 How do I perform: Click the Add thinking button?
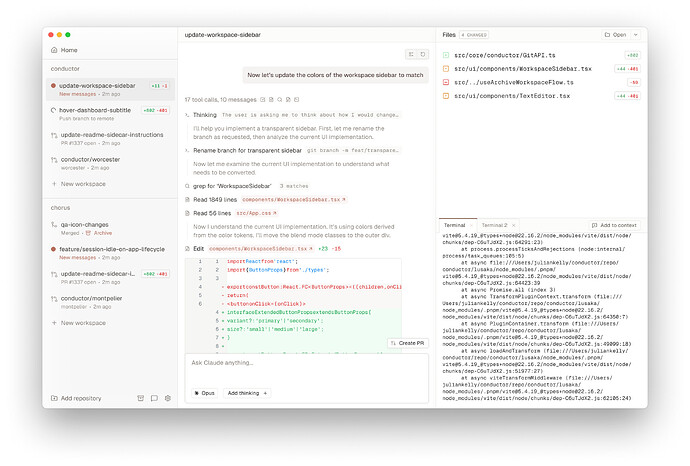click(x=247, y=393)
